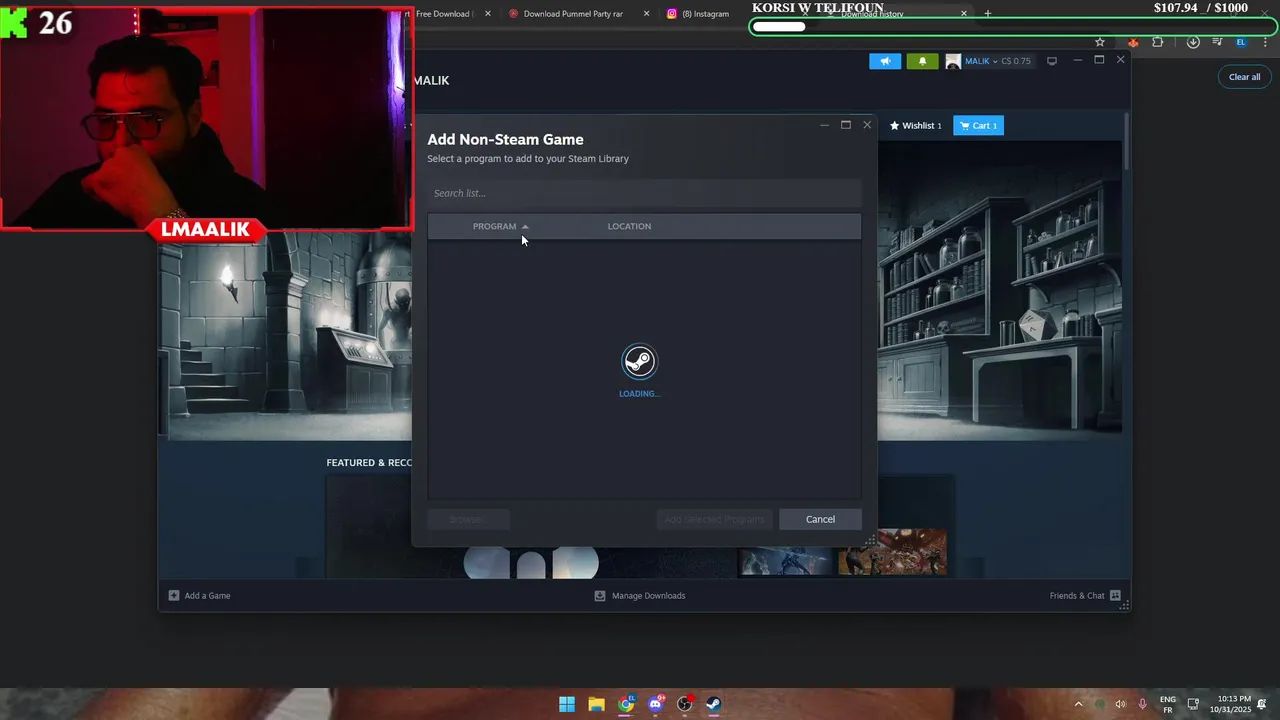Show hidden system tray icons

1078,704
